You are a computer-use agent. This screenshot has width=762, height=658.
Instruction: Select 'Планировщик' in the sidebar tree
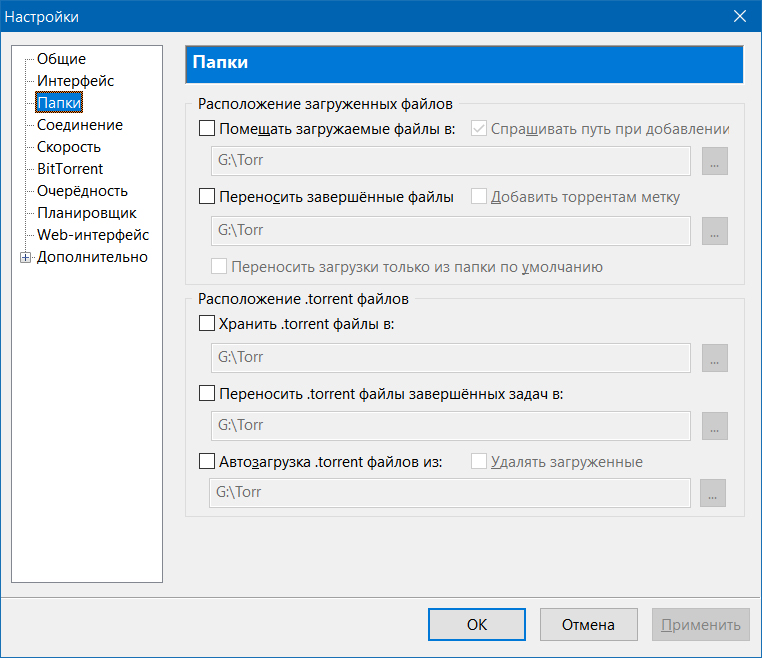(x=86, y=213)
